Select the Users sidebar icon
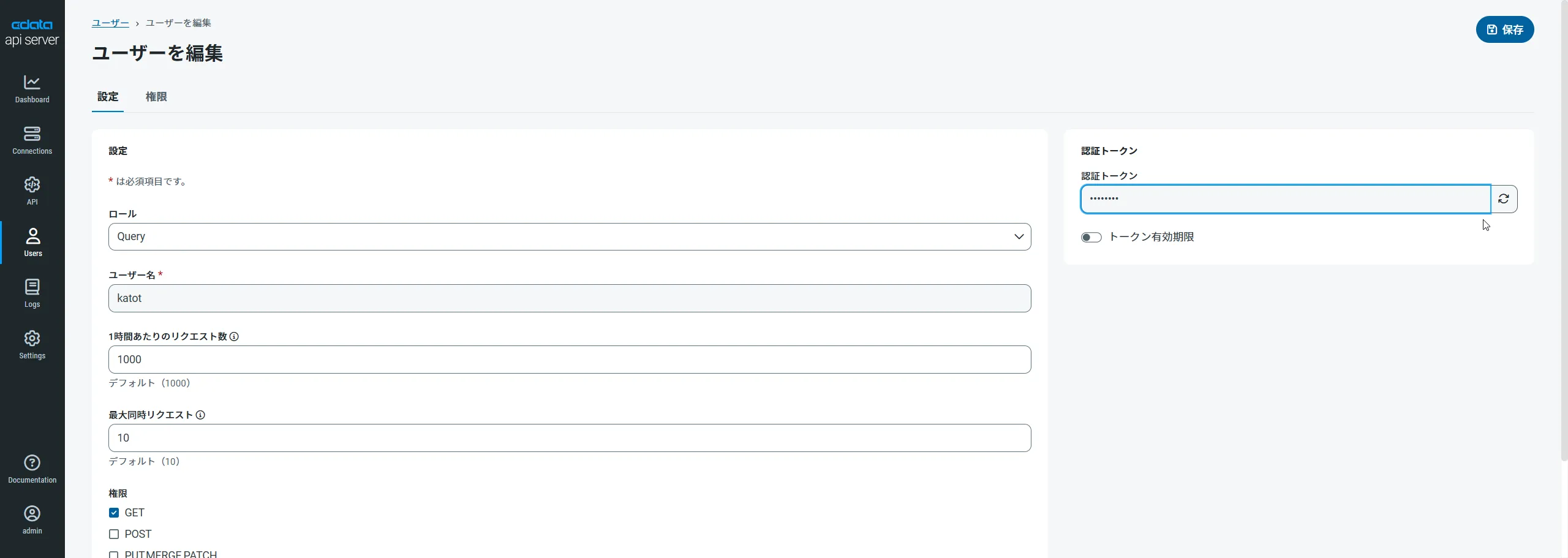The width and height of the screenshot is (1568, 558). click(32, 236)
